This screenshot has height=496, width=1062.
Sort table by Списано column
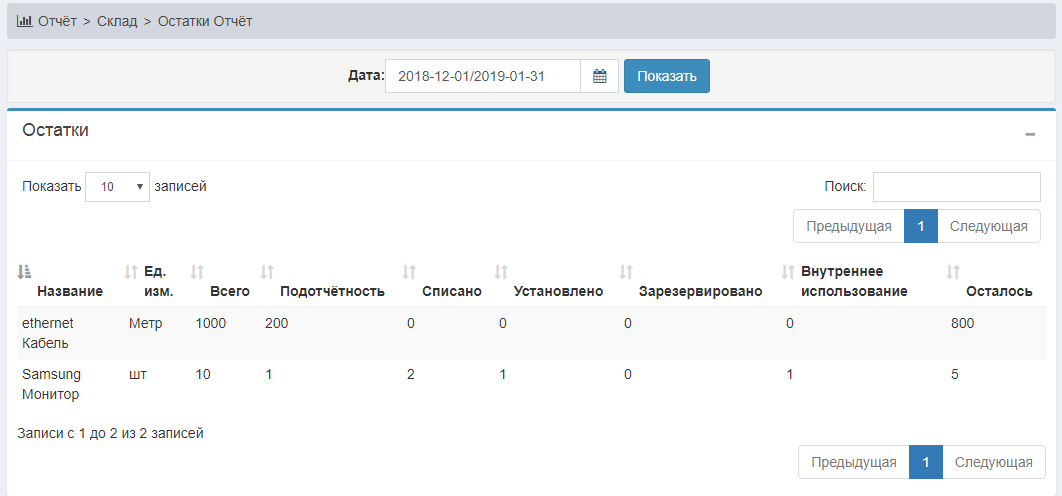[451, 291]
